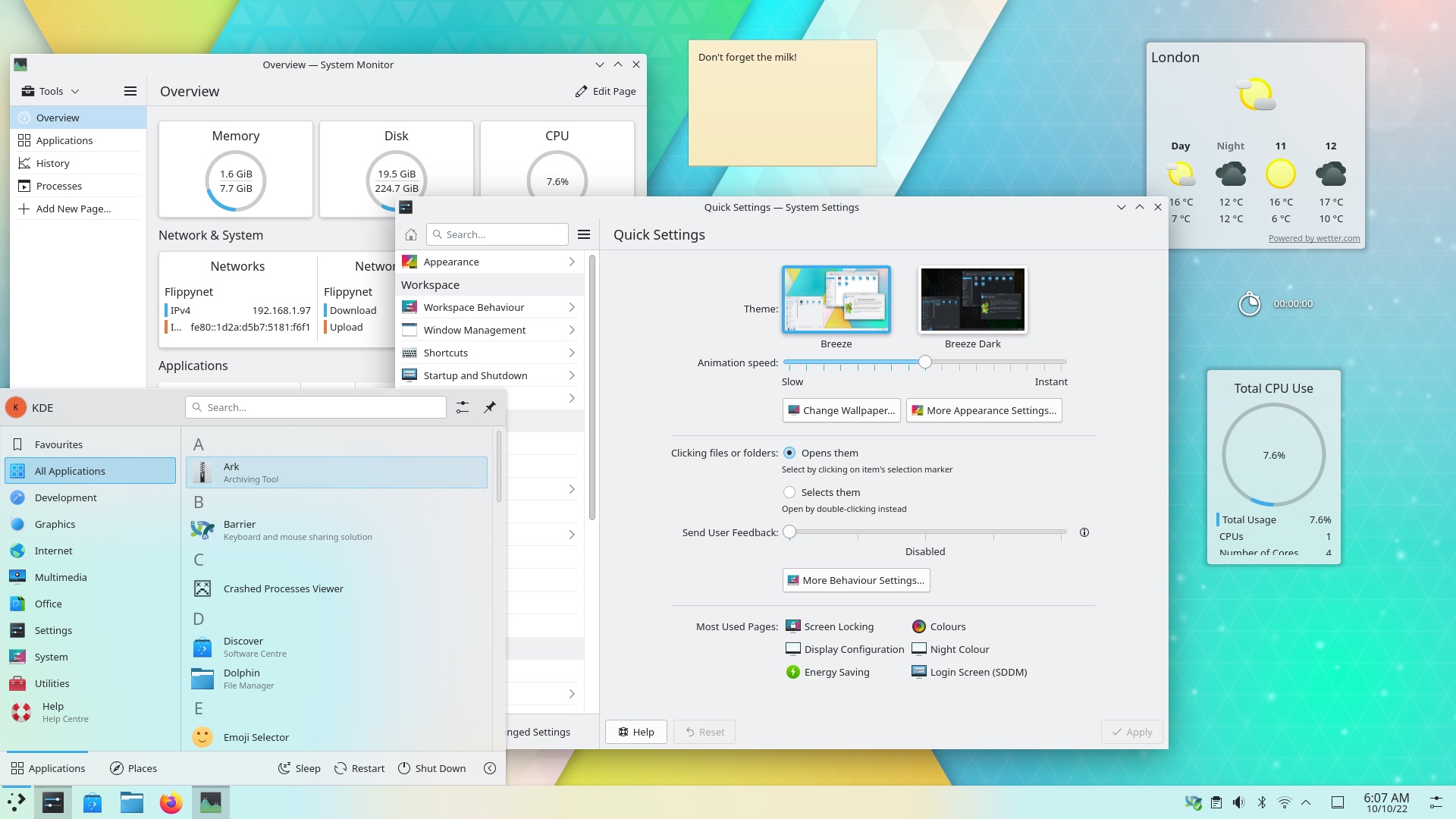Image resolution: width=1456 pixels, height=819 pixels.
Task: Click the Change Wallpaper button
Action: click(x=841, y=410)
